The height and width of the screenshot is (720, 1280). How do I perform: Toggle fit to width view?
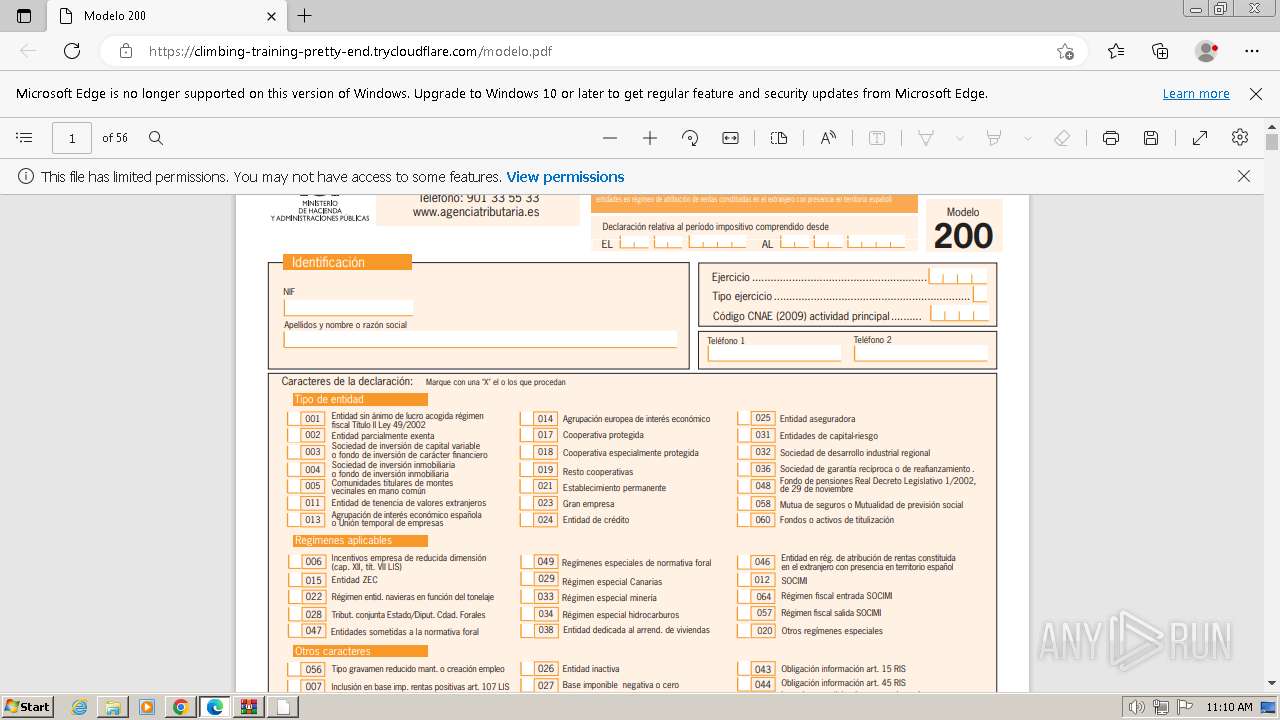(731, 138)
